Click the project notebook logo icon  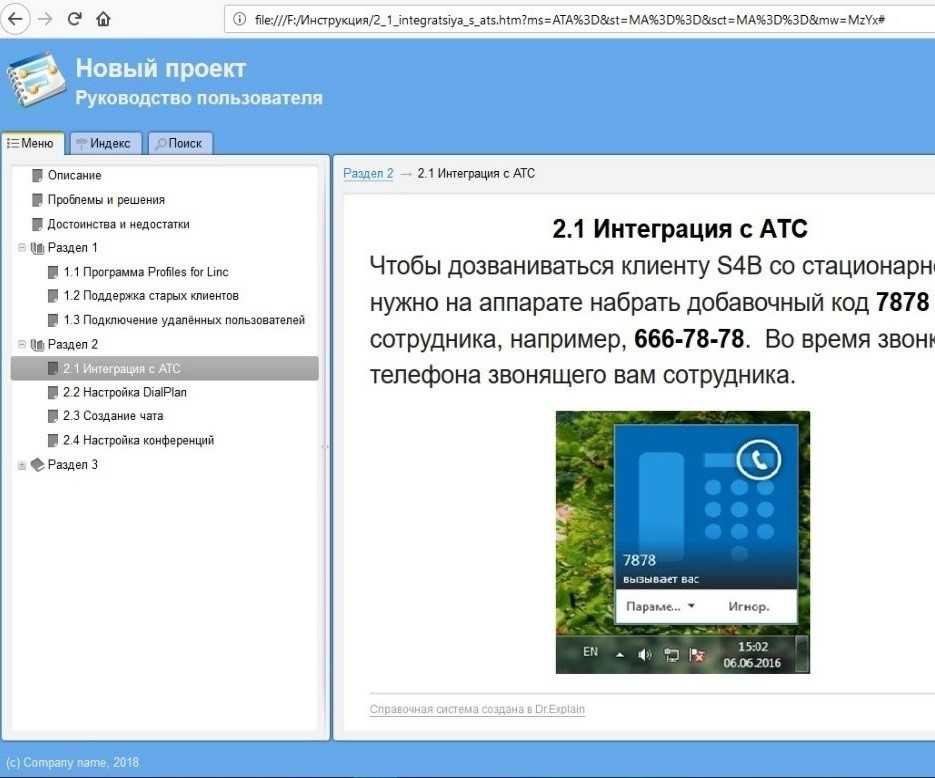pos(35,84)
